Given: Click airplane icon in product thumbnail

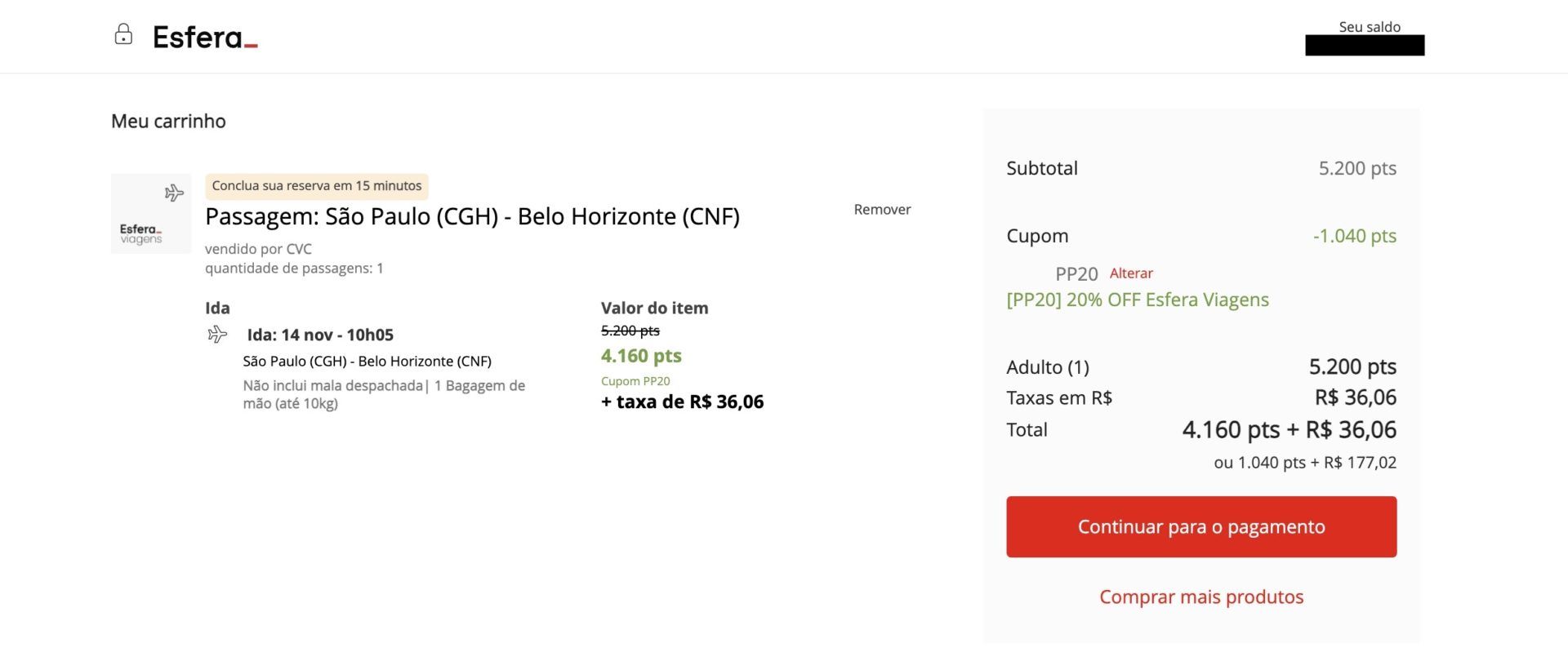Looking at the screenshot, I should [x=174, y=193].
